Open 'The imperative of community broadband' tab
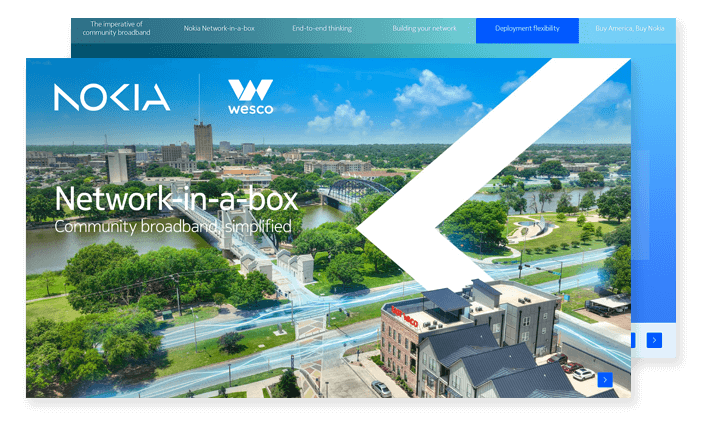This screenshot has width=707, height=428. tap(116, 28)
